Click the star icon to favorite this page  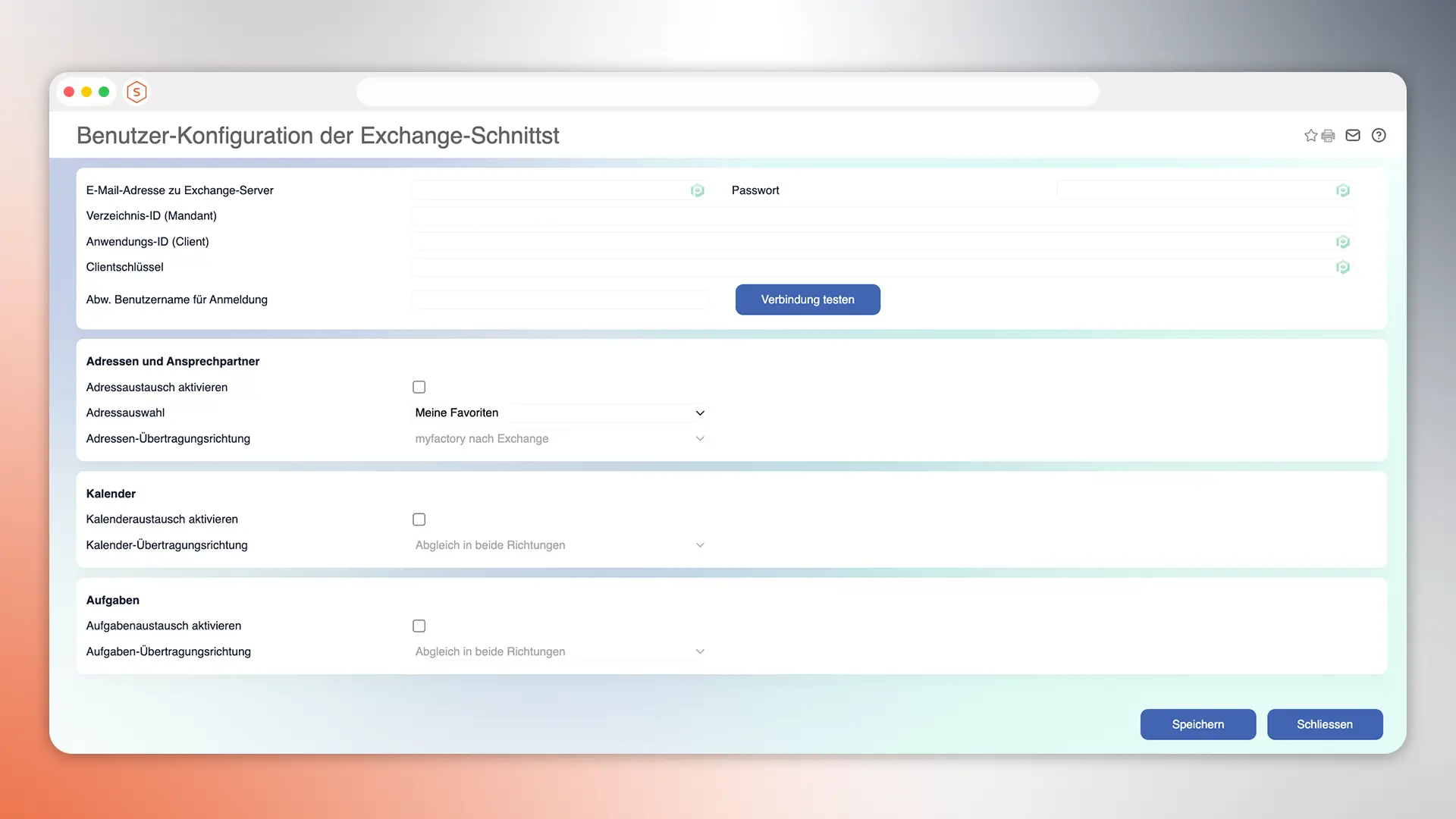coord(1310,135)
